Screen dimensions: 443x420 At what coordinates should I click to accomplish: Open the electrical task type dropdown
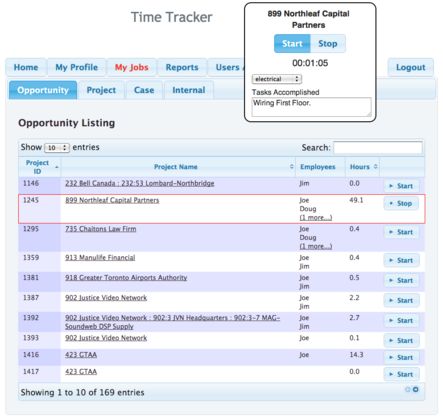[277, 79]
